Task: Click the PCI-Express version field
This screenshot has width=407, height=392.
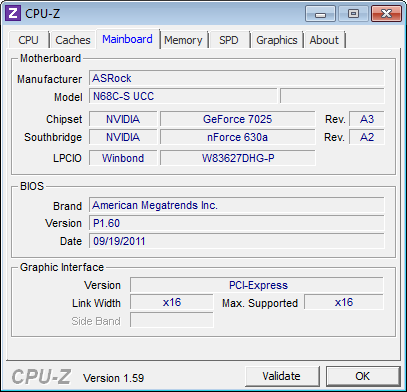Action: point(257,285)
